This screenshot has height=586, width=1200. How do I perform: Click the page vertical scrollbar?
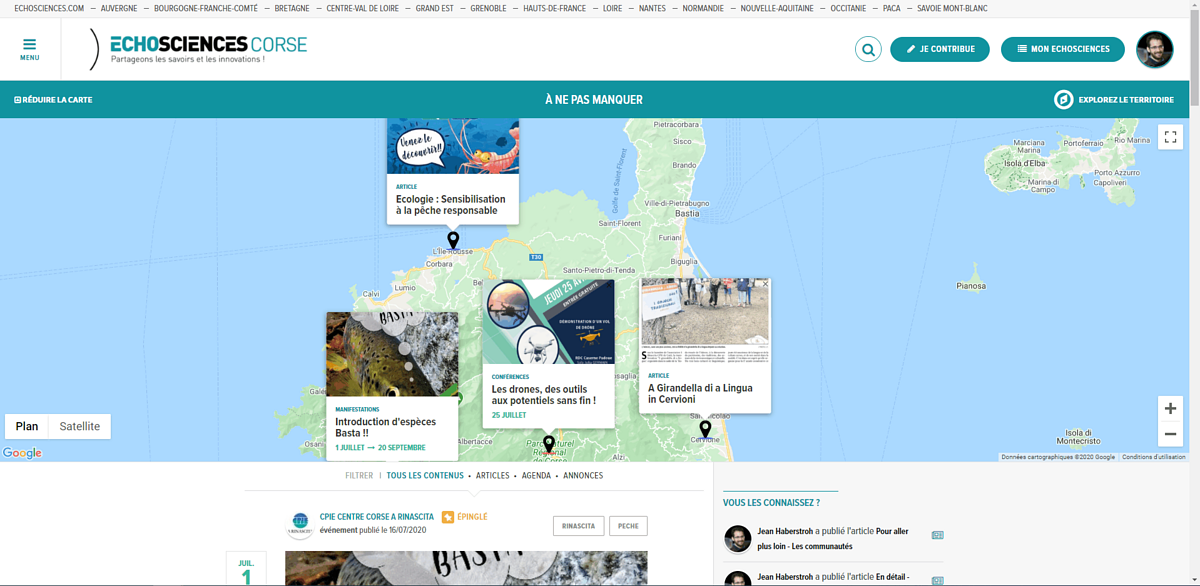point(1194,60)
